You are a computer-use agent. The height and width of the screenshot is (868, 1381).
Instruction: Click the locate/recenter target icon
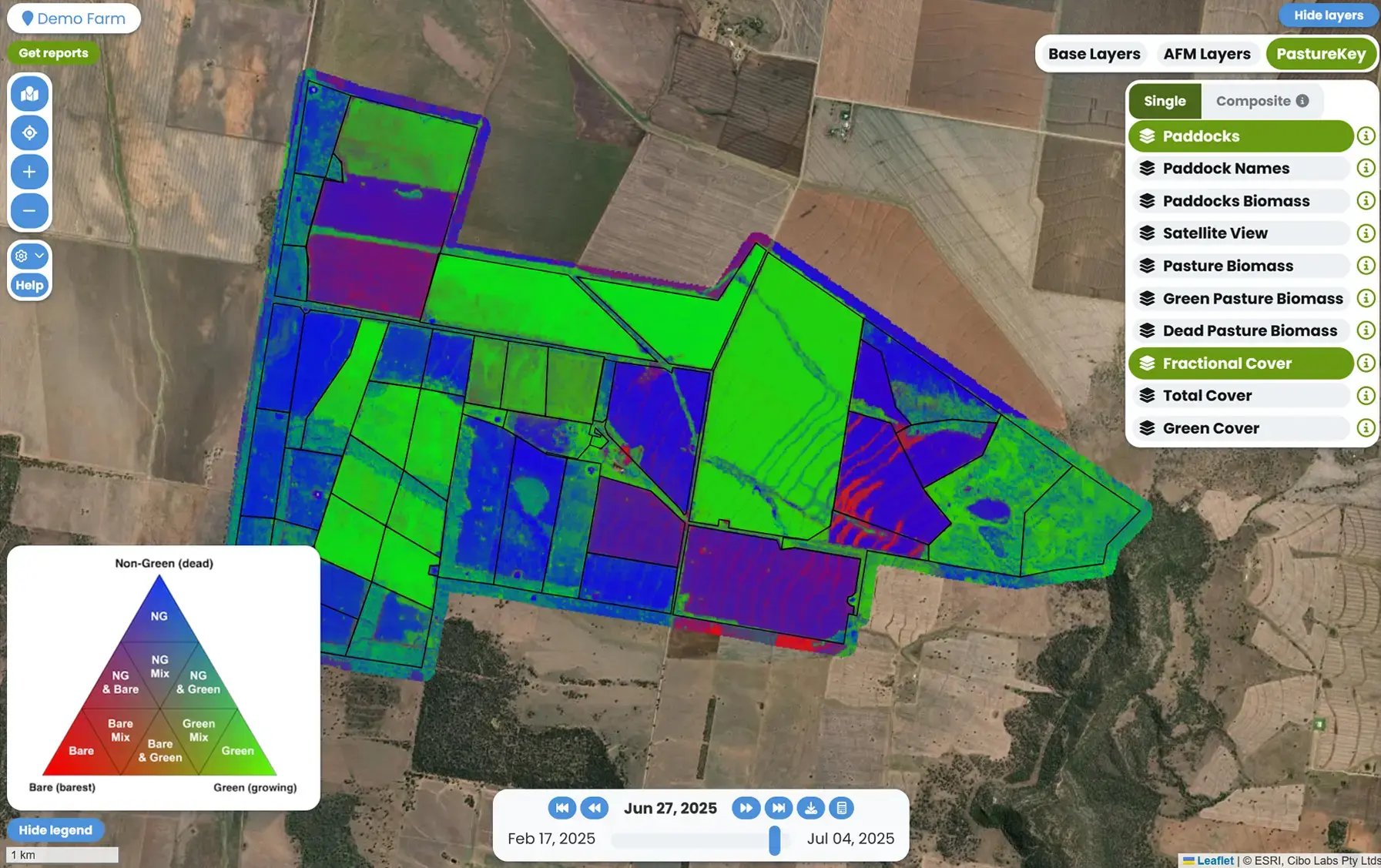29,133
